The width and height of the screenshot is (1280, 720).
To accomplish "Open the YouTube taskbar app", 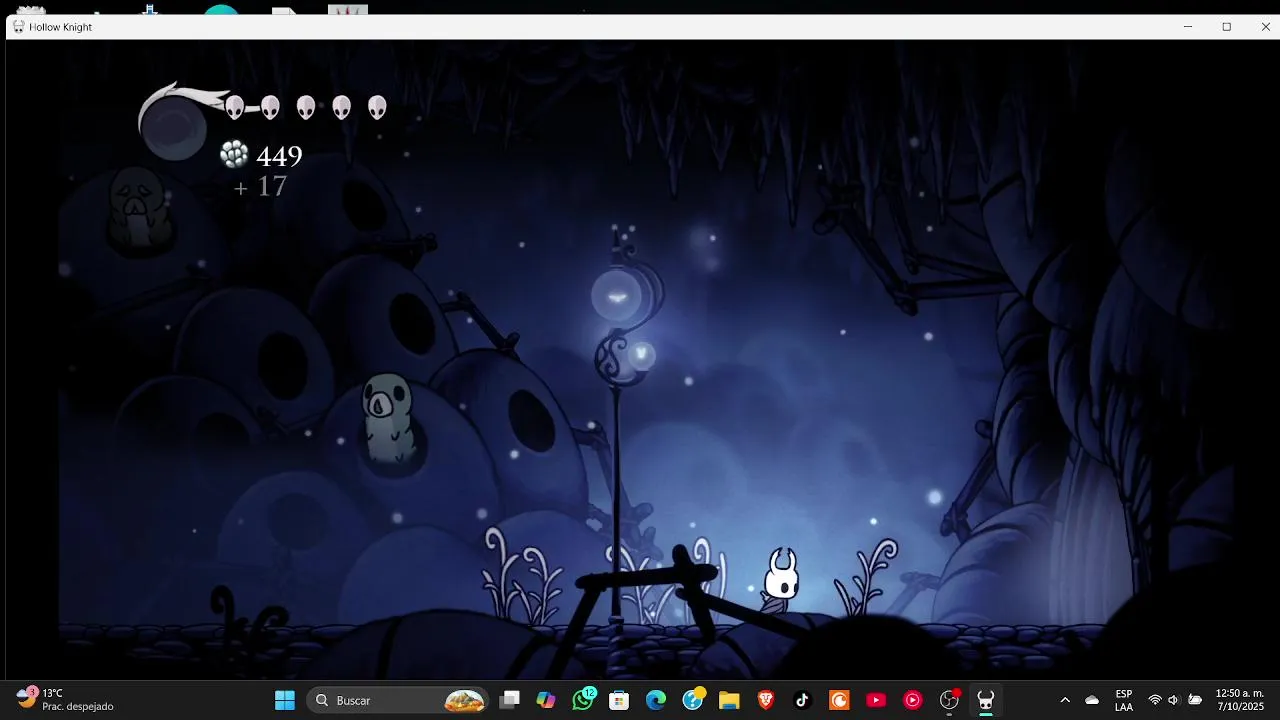I will tap(876, 700).
